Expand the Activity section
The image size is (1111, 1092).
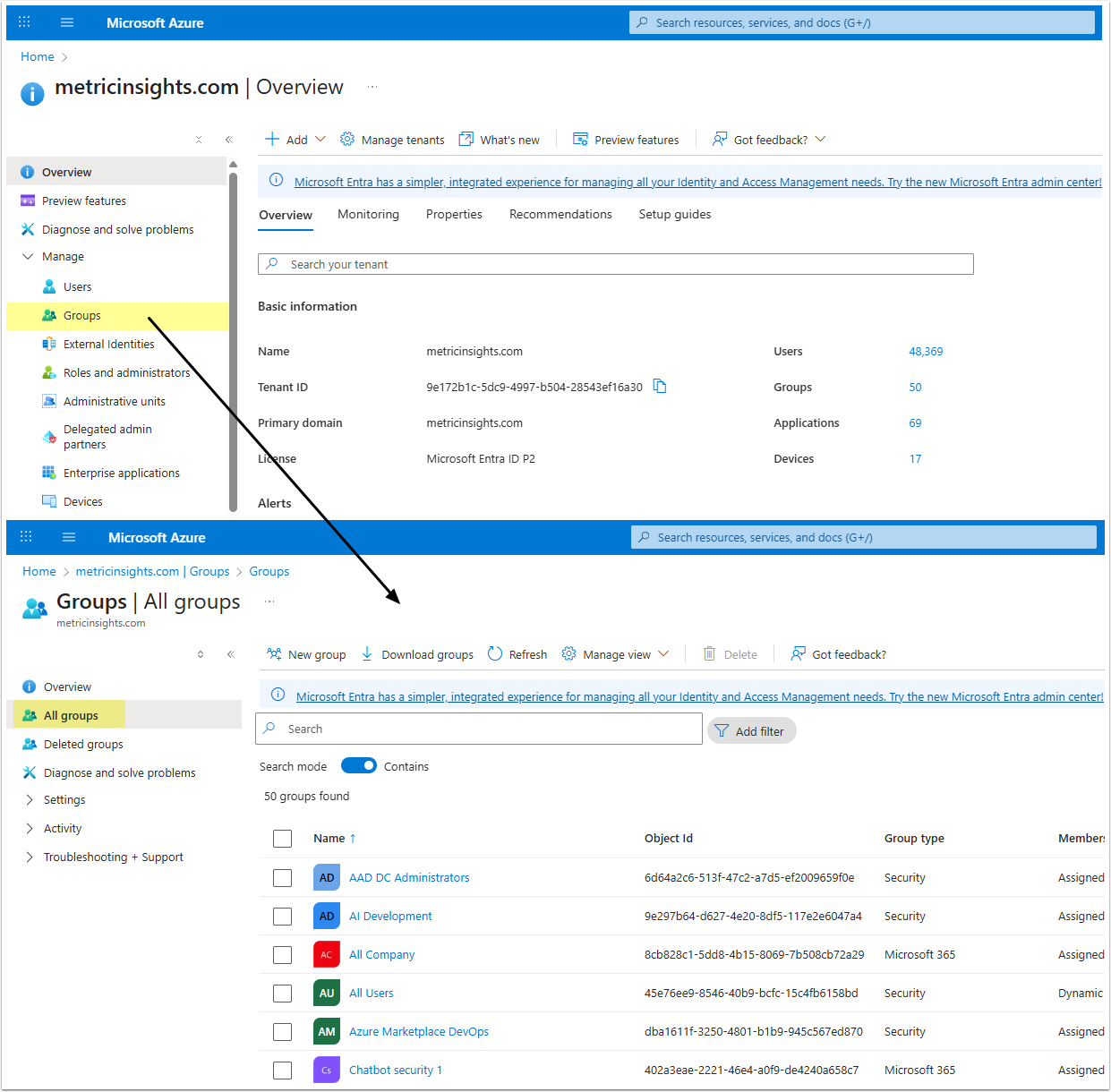coord(30,828)
